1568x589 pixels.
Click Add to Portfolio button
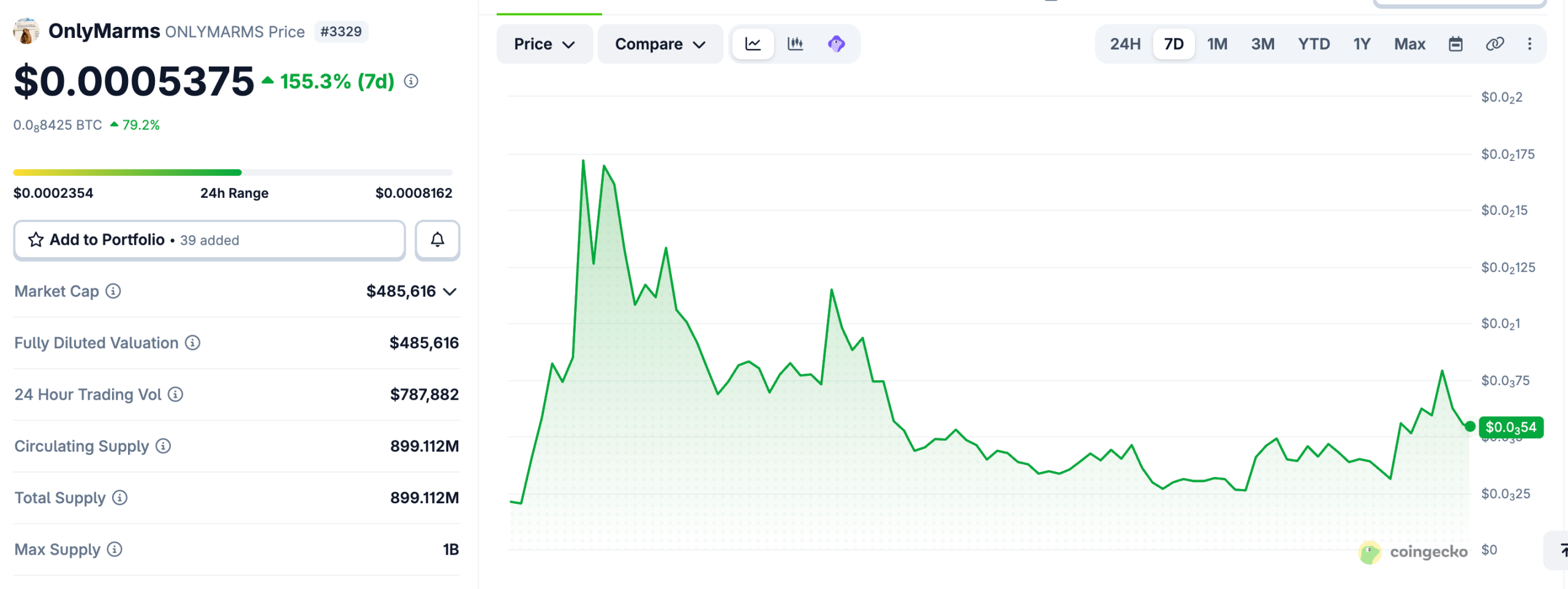coord(209,240)
